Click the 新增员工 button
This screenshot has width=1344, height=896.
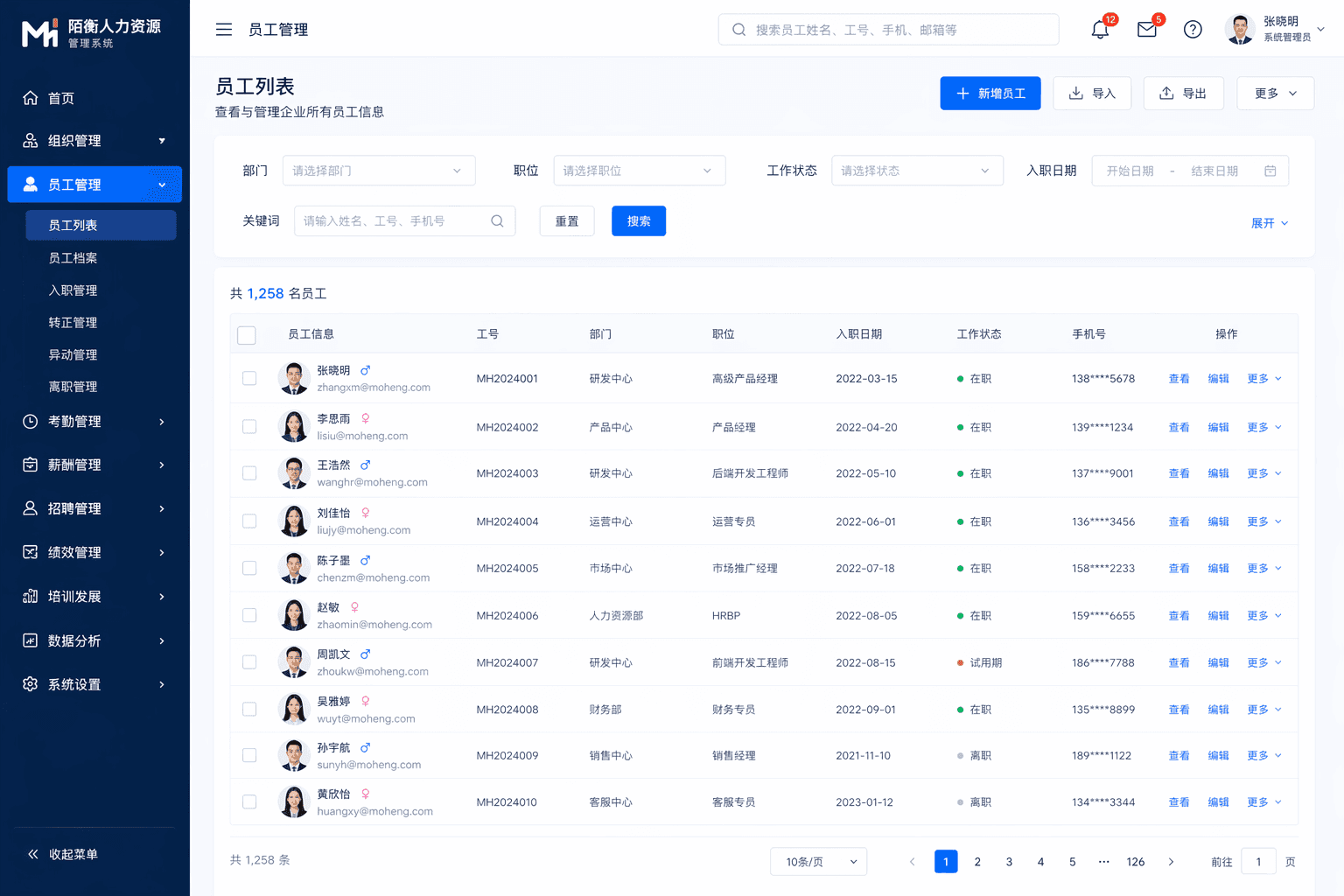(990, 94)
